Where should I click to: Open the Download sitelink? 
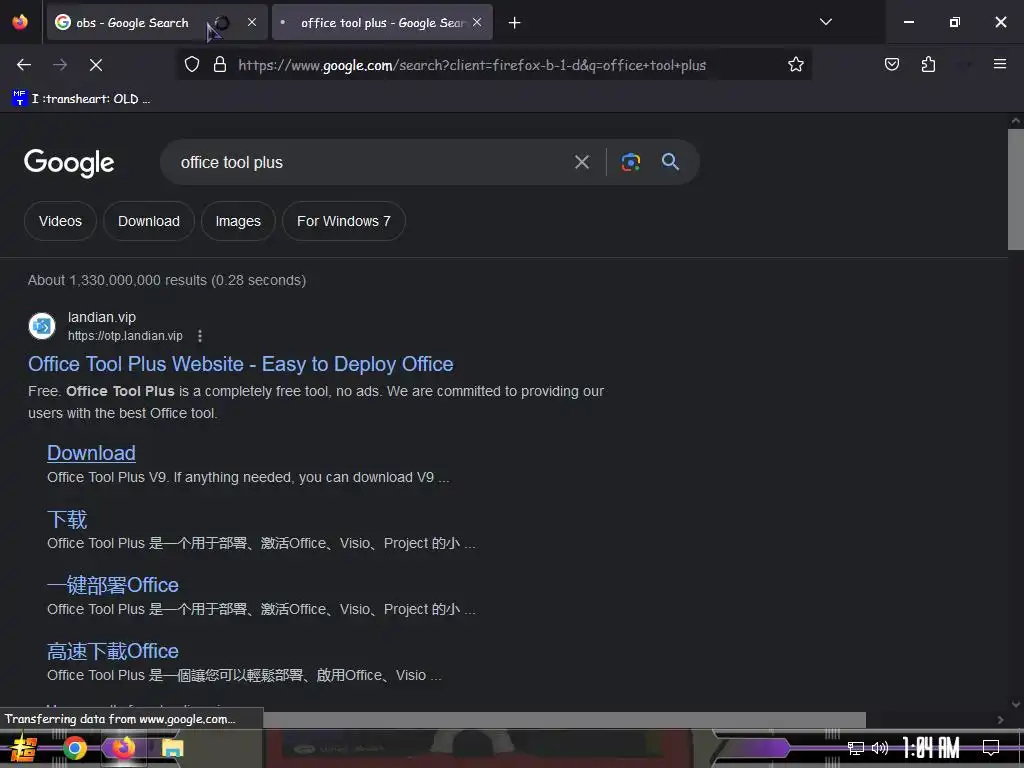coord(91,453)
